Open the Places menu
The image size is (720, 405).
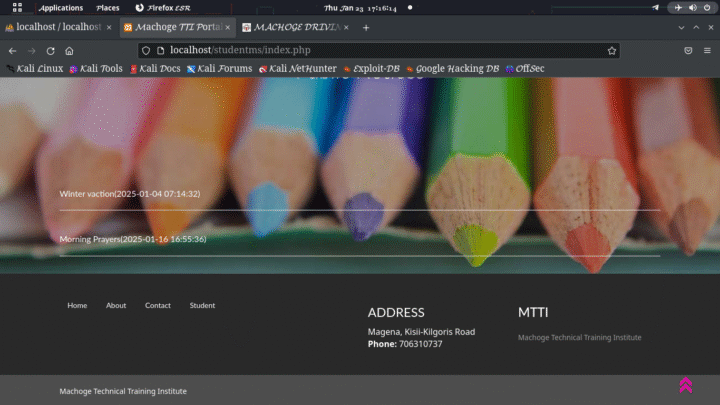pyautogui.click(x=108, y=7)
